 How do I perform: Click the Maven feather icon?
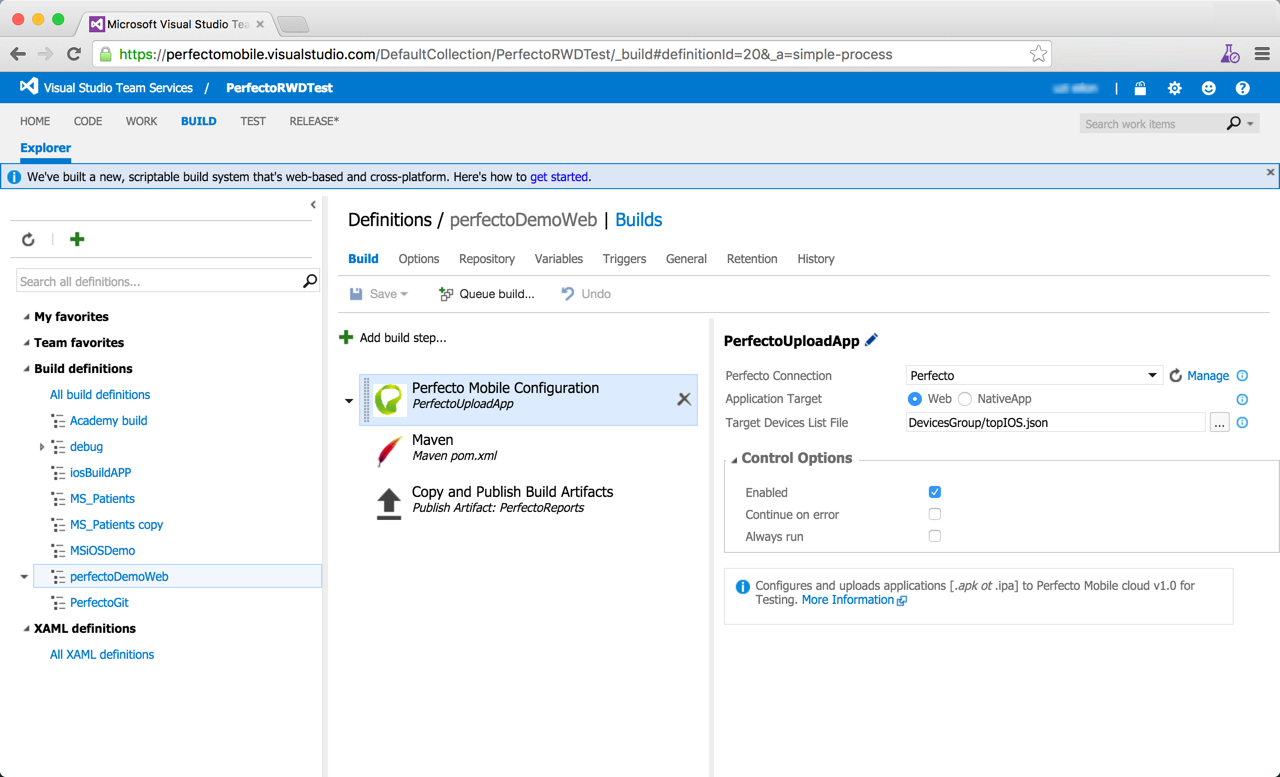click(x=389, y=451)
